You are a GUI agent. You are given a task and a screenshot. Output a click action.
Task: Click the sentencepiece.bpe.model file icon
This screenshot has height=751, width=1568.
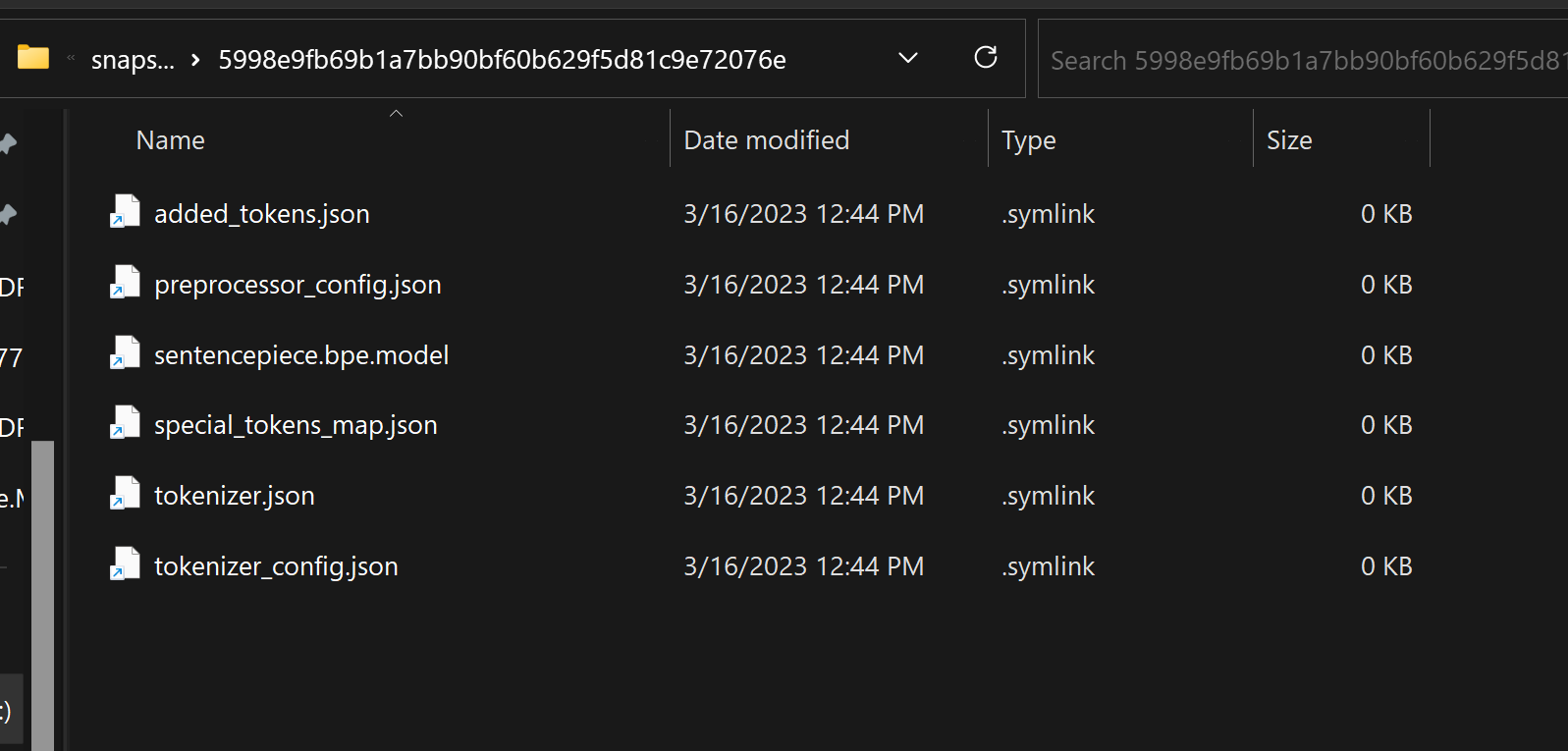(x=124, y=353)
